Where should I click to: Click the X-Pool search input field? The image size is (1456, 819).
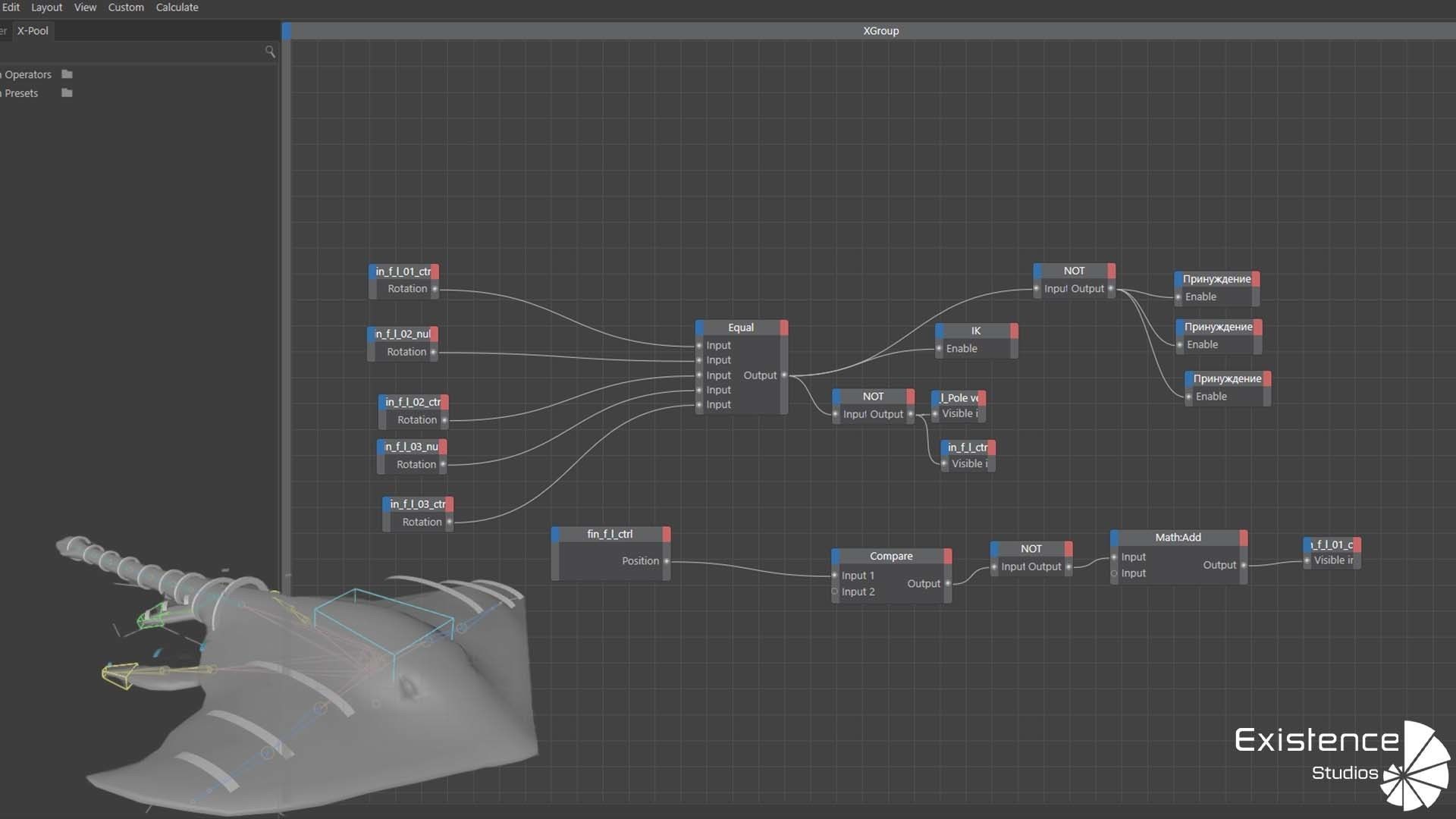(x=129, y=52)
